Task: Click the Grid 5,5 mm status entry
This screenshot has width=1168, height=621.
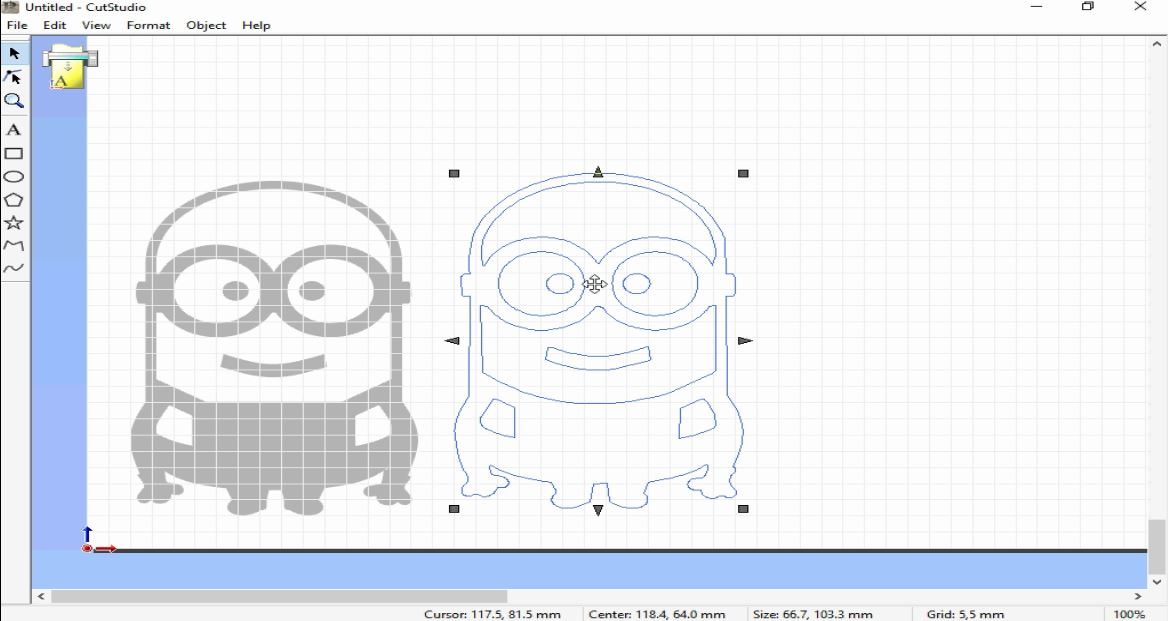Action: coord(965,614)
